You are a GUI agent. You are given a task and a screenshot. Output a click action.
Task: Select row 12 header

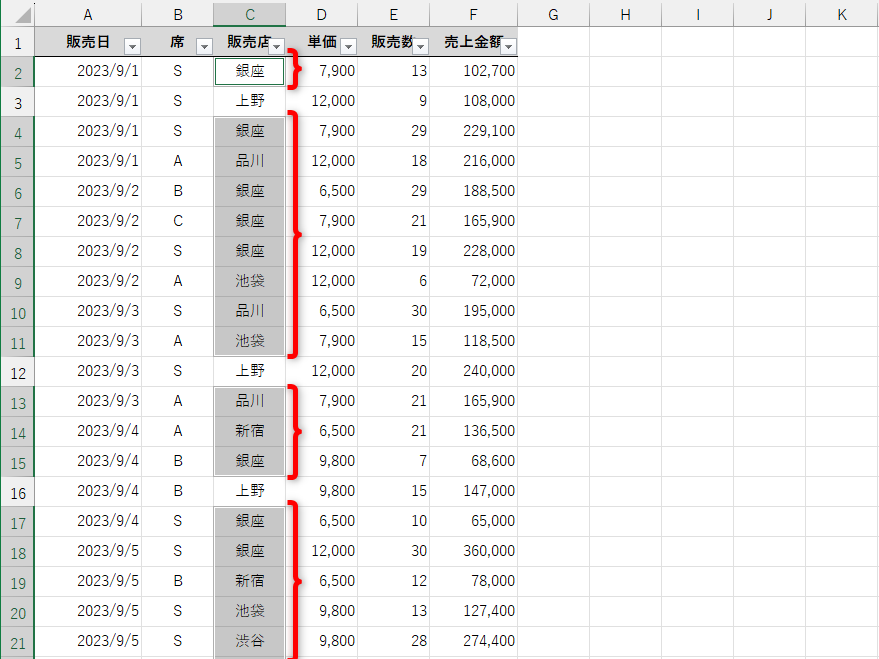click(x=18, y=372)
